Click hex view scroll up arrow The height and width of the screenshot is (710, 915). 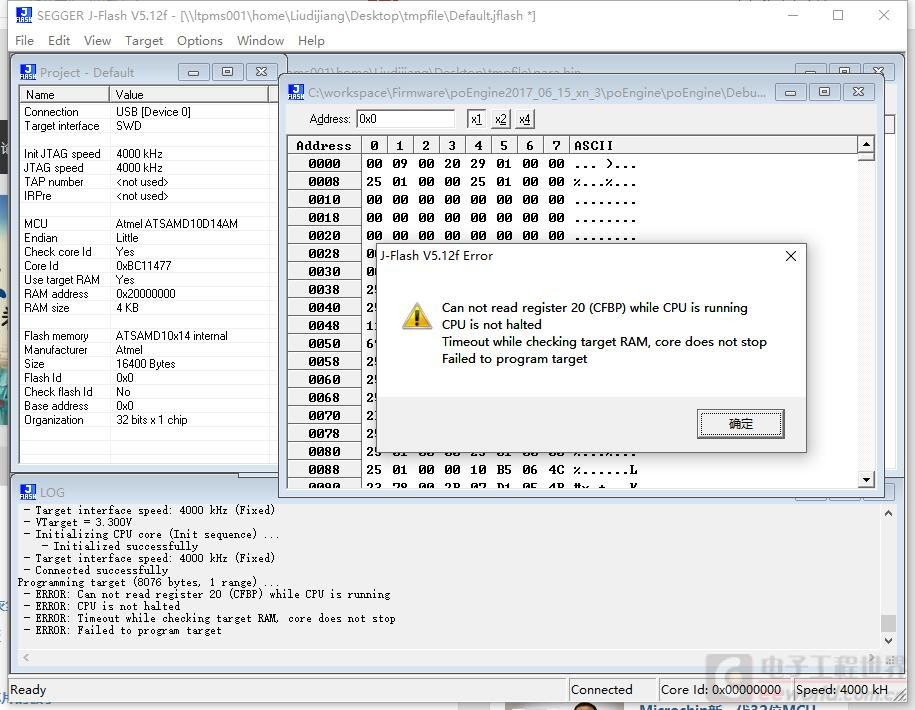[866, 144]
